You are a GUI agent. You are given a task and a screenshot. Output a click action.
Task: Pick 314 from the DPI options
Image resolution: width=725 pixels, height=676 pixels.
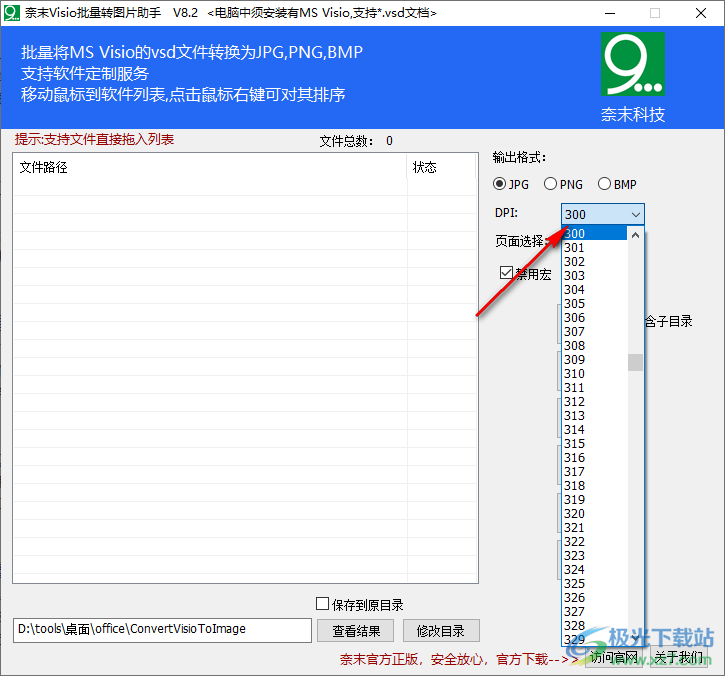(594, 430)
